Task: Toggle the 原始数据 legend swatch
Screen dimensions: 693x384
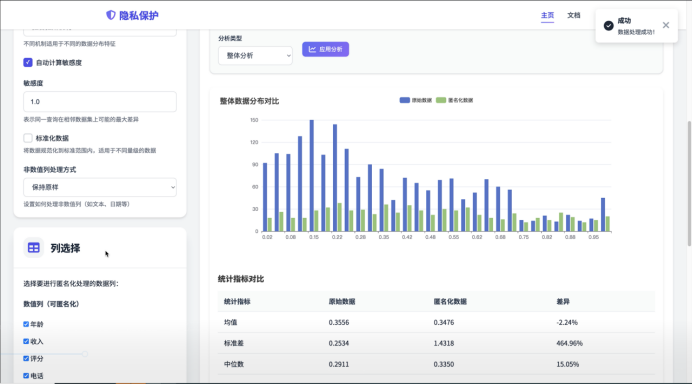Action: 404,100
